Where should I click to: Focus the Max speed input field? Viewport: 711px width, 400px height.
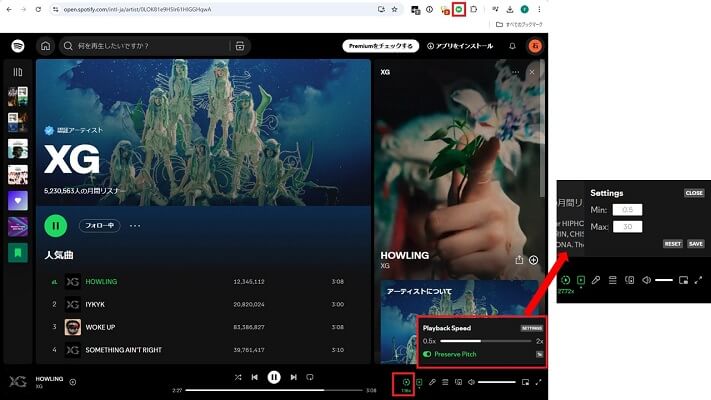(x=628, y=226)
